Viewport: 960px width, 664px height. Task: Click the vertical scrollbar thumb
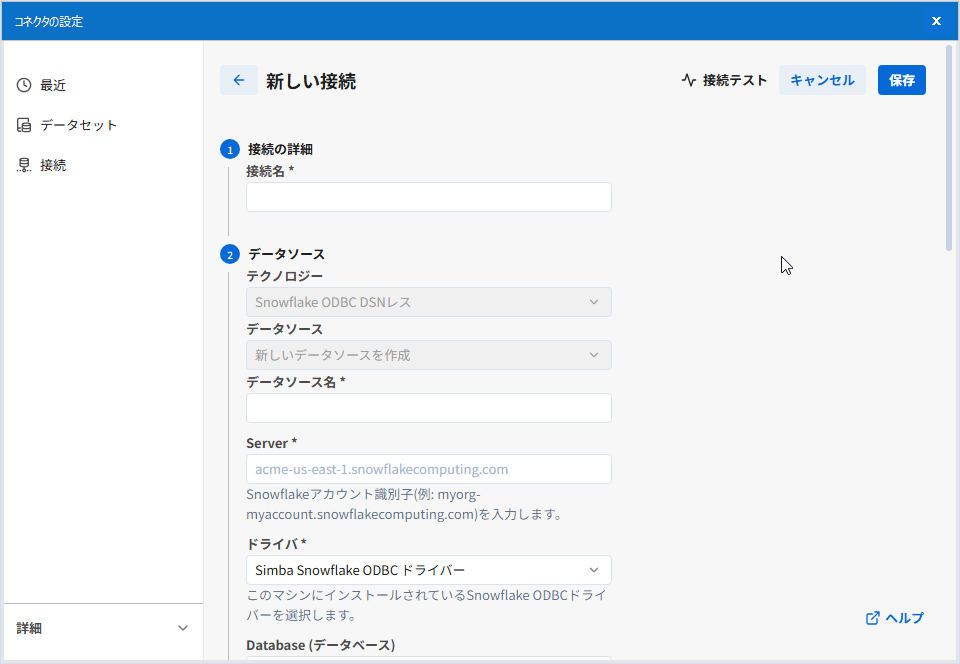coord(949,147)
